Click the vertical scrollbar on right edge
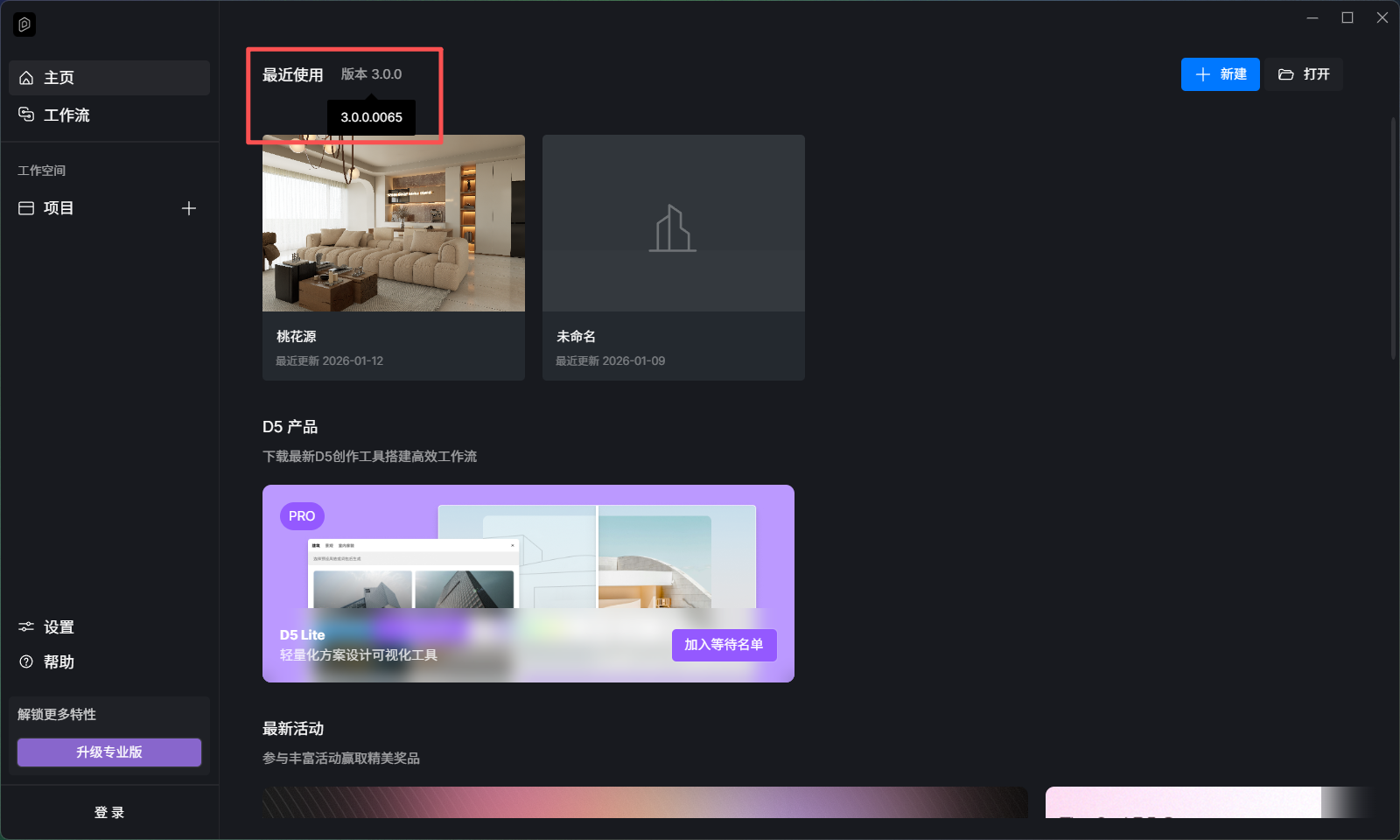 (1394, 238)
